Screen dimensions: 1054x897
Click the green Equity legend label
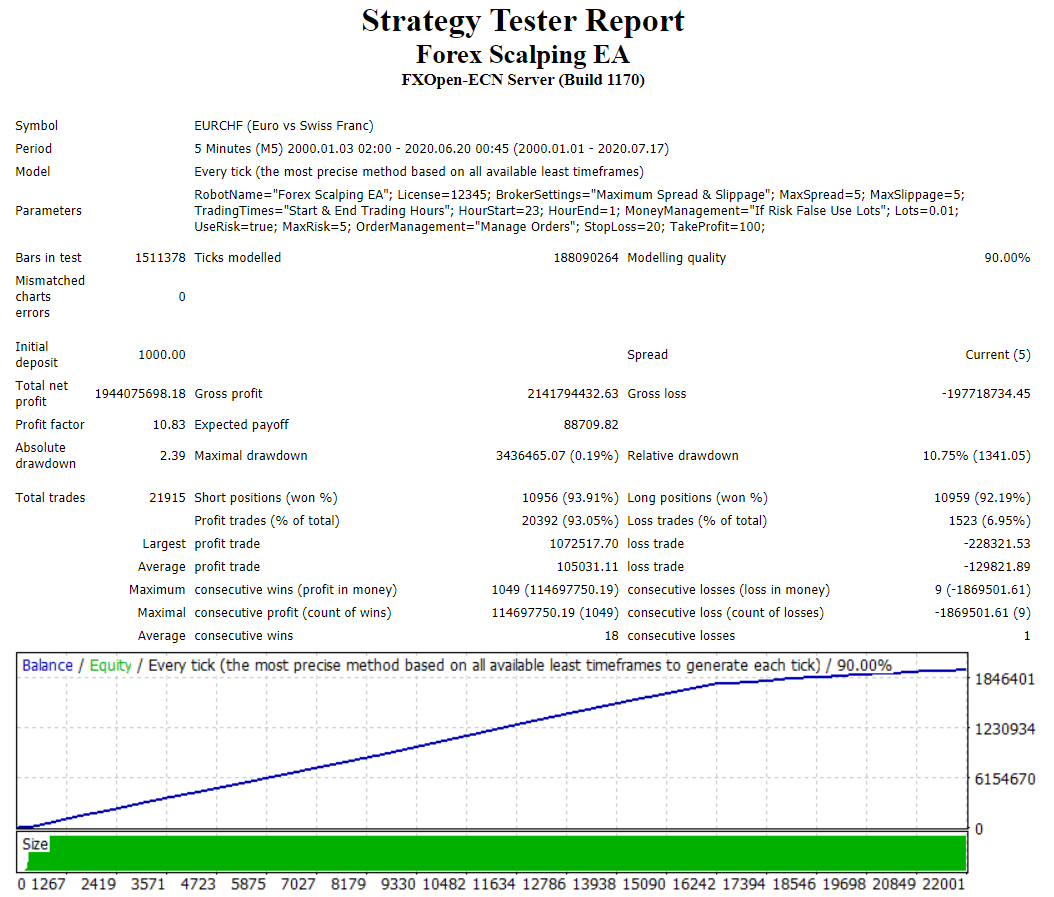tap(110, 665)
